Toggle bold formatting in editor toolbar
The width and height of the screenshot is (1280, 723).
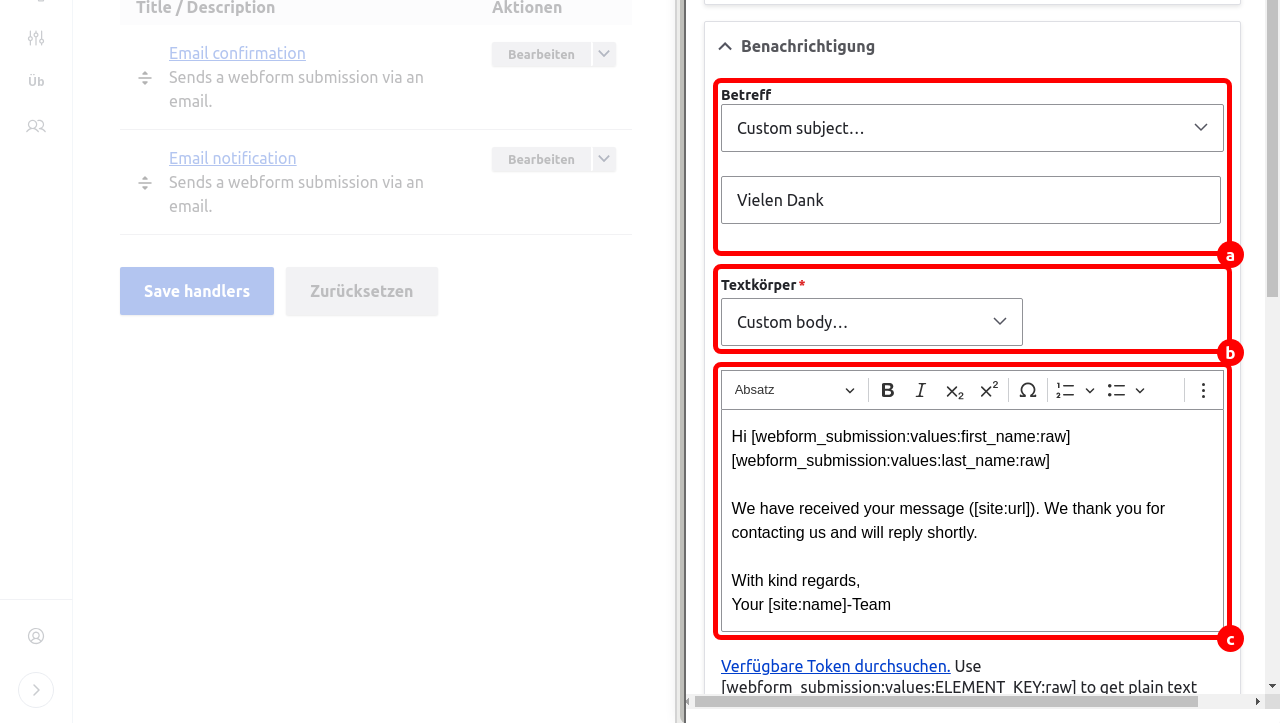coord(887,390)
